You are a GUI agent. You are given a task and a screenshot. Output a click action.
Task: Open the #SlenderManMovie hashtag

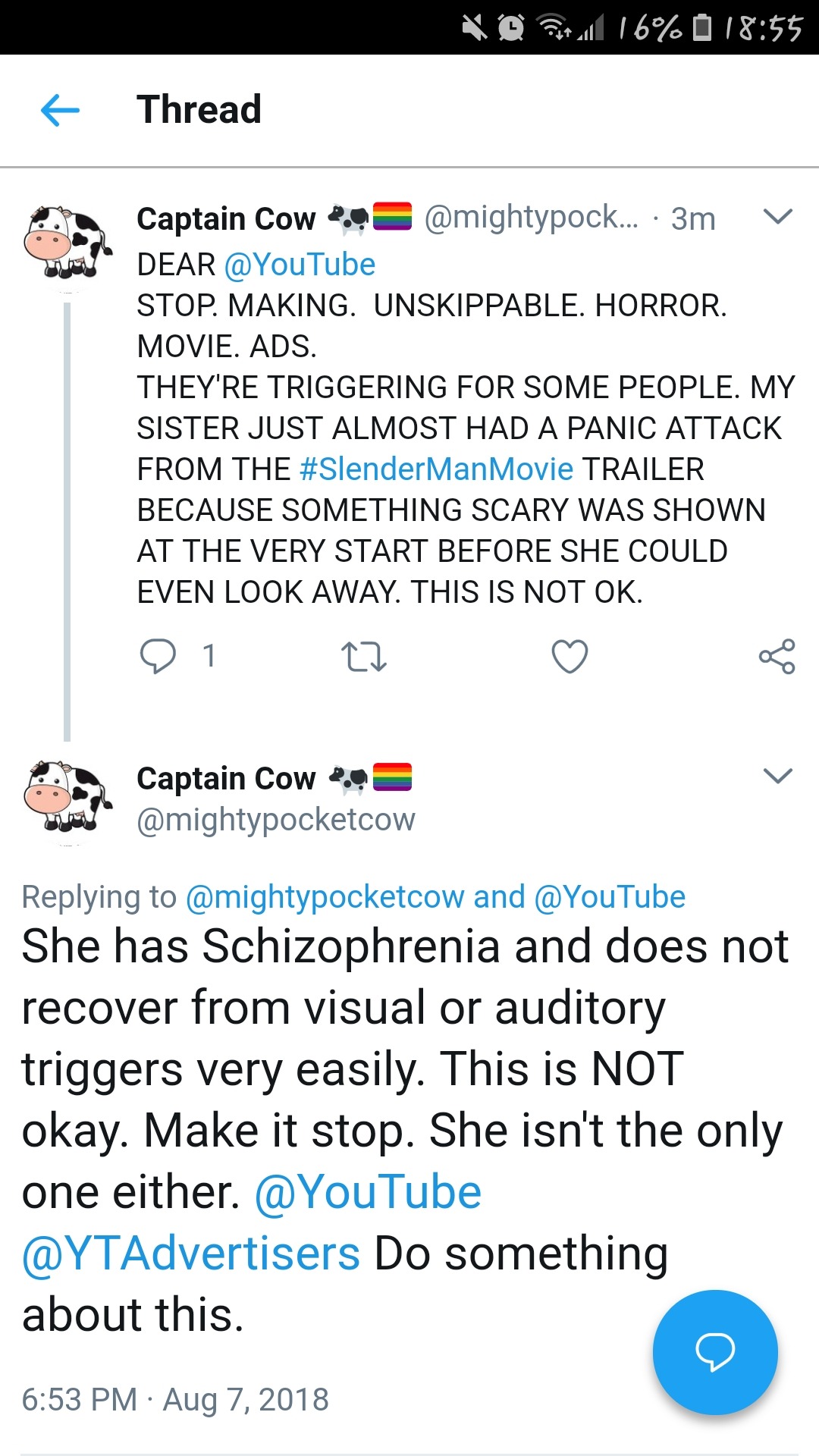tap(436, 469)
